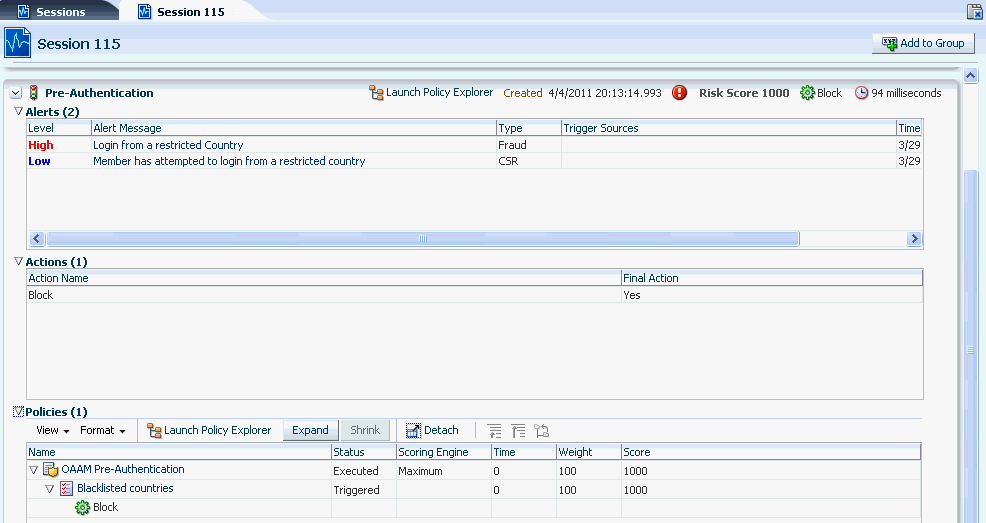This screenshot has width=986, height=523.
Task: Click the go to top tree icon
Action: coord(518,431)
